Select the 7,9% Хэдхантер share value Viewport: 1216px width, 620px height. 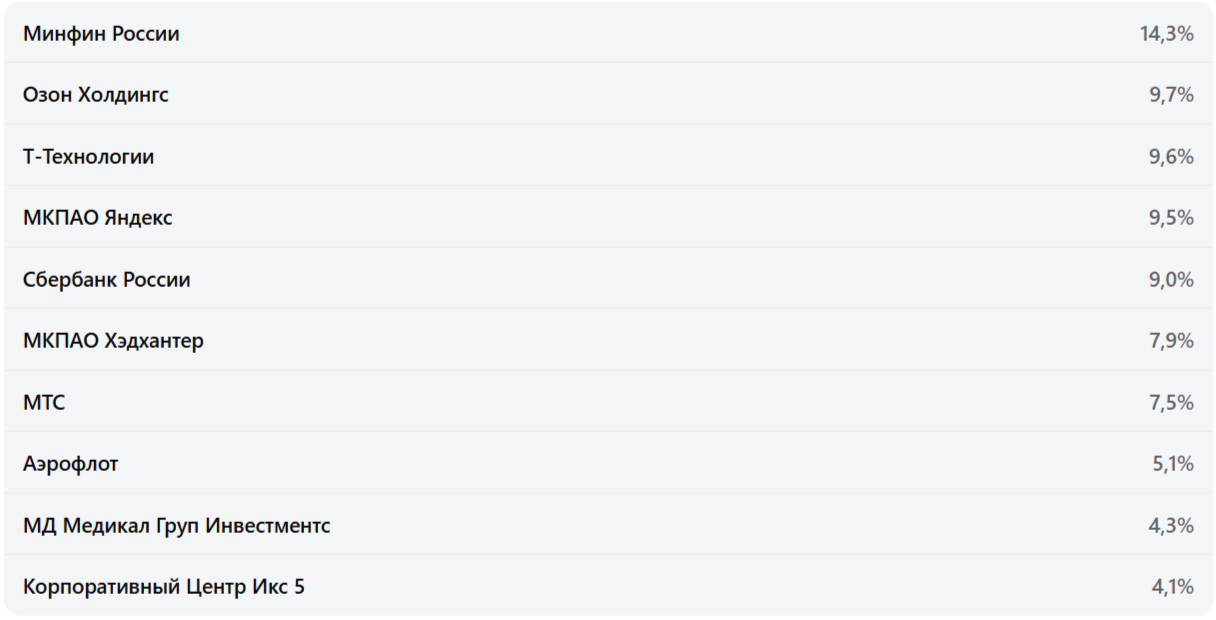1171,341
